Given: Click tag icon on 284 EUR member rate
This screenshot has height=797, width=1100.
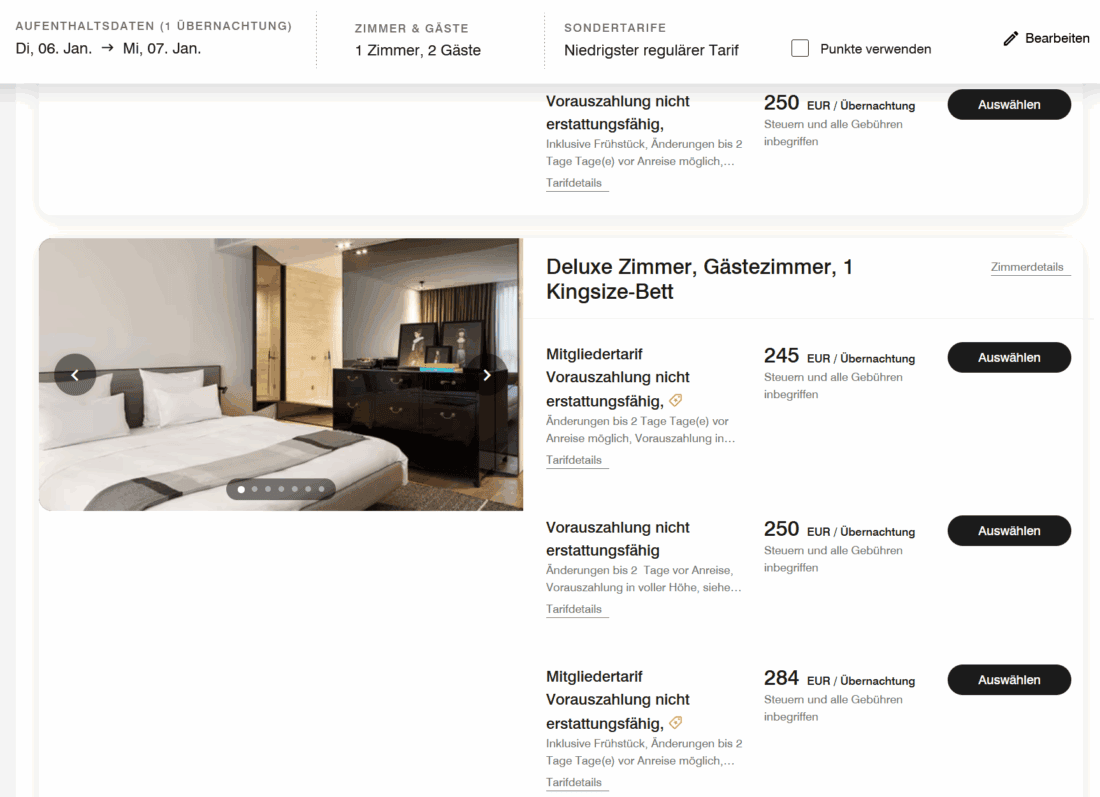Looking at the screenshot, I should [x=676, y=722].
